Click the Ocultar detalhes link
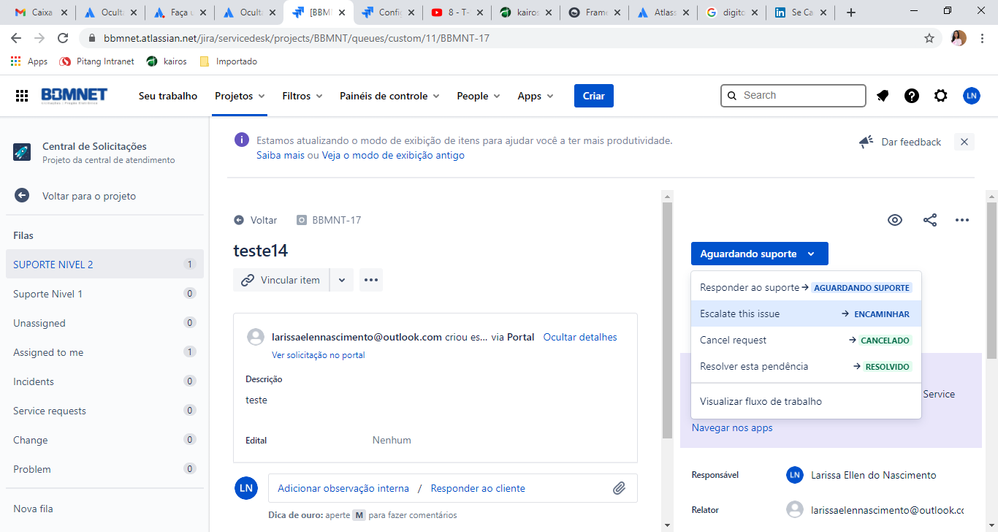 coord(580,337)
